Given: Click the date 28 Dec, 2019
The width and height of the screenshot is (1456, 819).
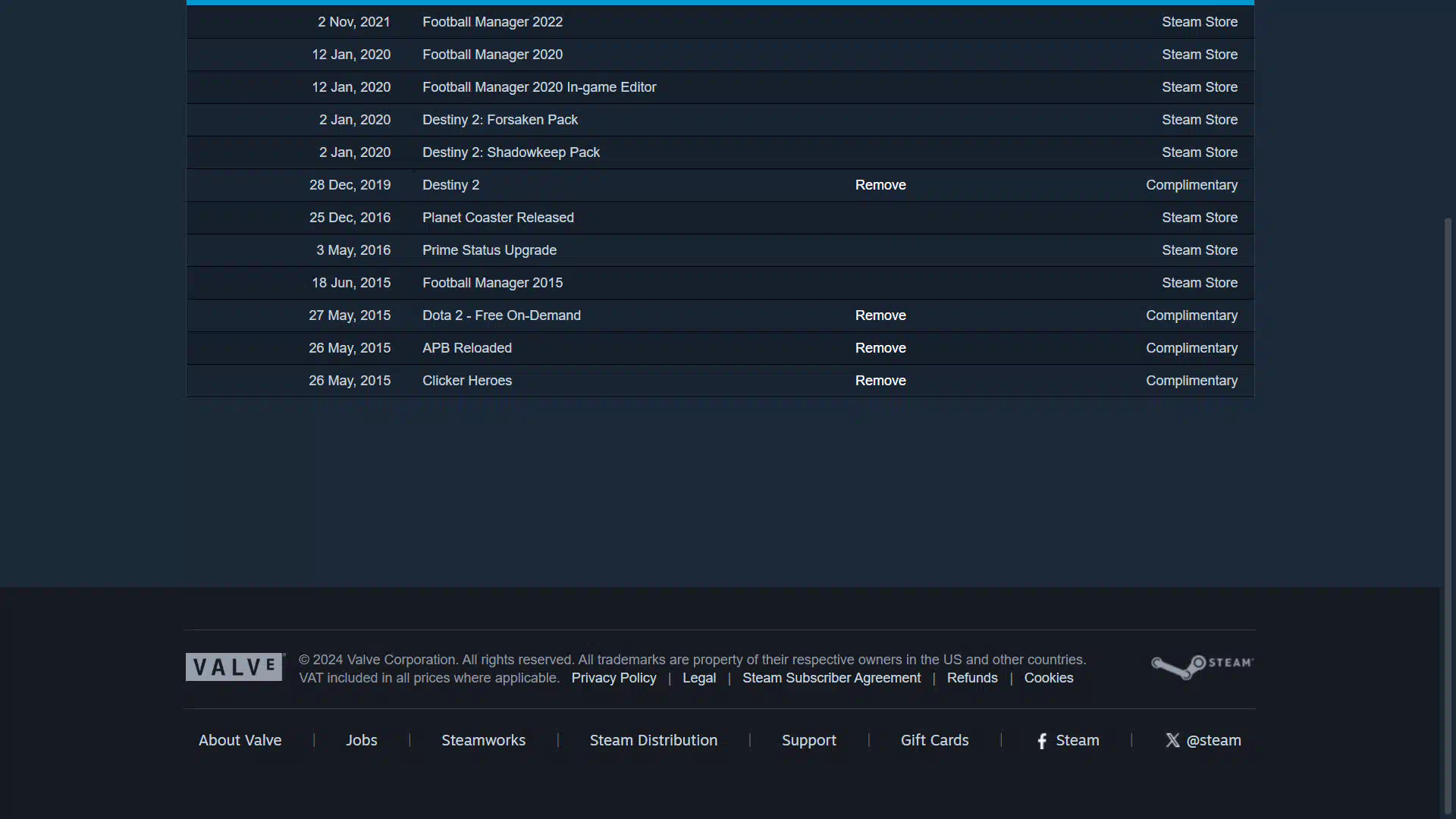Looking at the screenshot, I should tap(350, 185).
